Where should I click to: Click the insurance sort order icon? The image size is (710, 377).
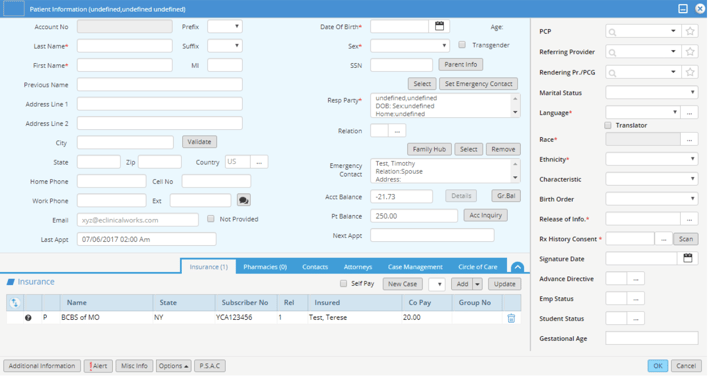(x=14, y=303)
